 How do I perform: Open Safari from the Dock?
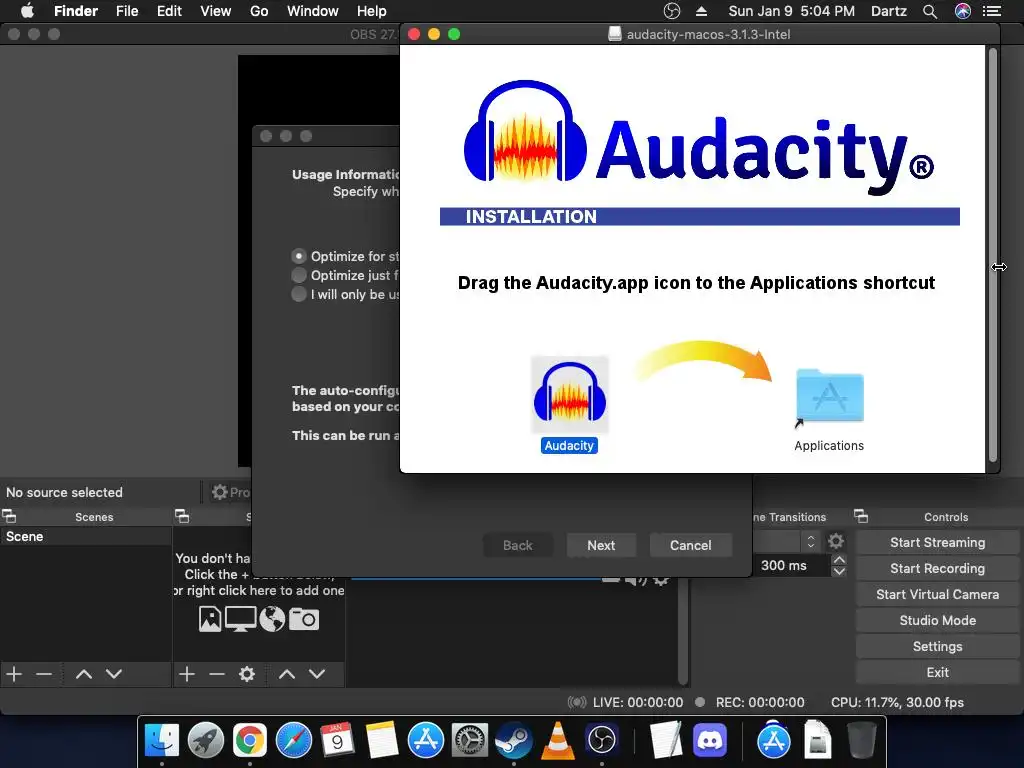pos(294,741)
